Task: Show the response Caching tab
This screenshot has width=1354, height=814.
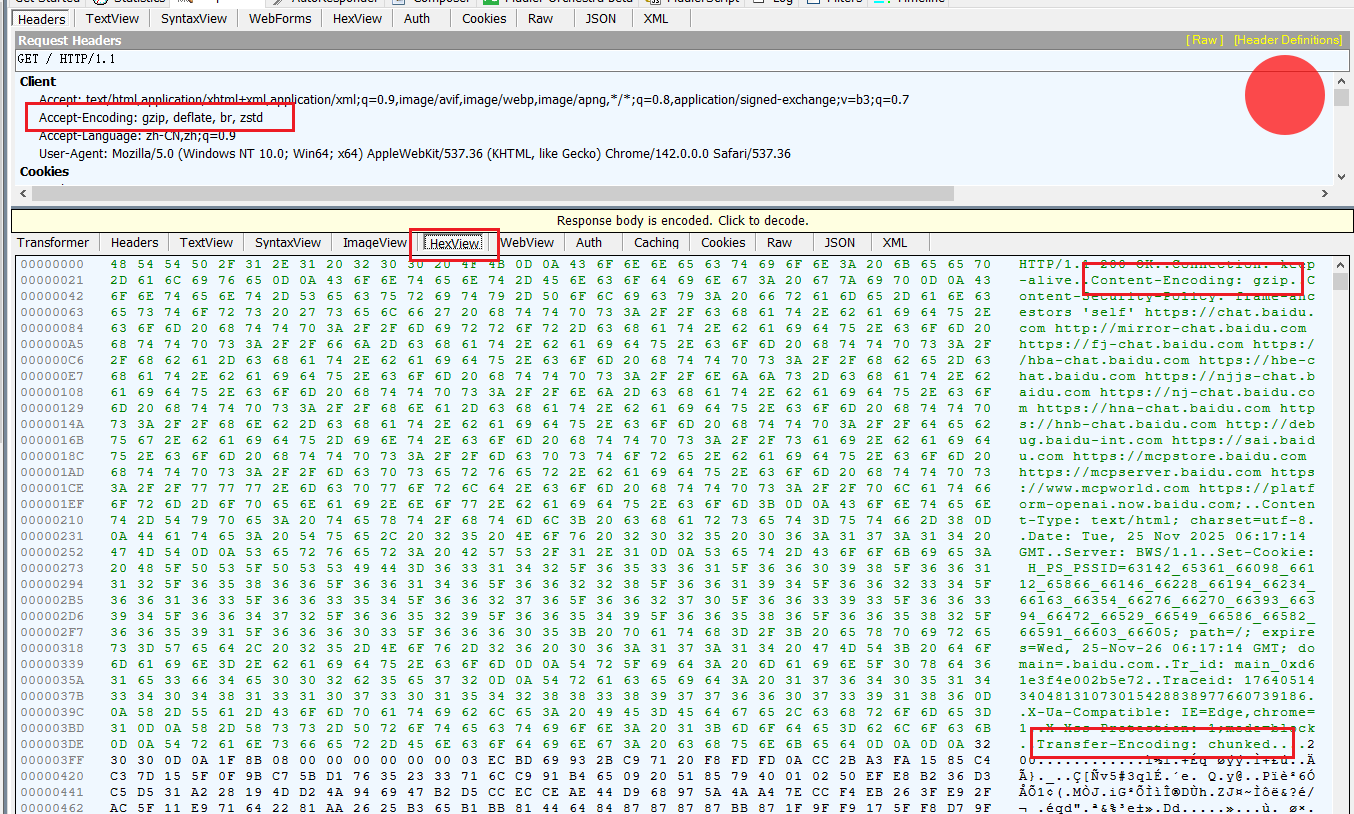Action: (656, 242)
